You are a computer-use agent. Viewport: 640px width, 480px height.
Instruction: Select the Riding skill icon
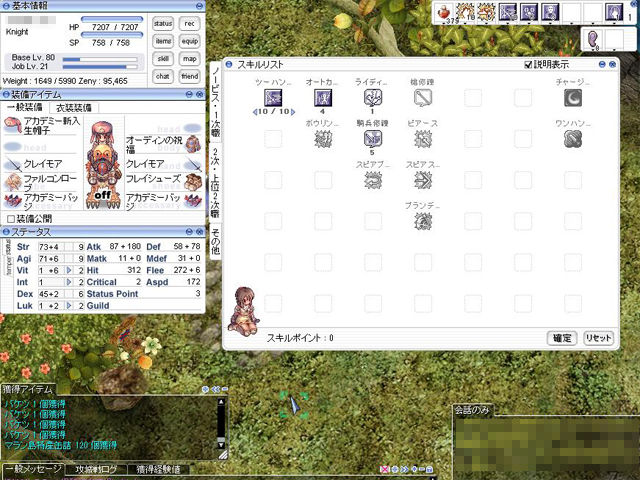(373, 98)
